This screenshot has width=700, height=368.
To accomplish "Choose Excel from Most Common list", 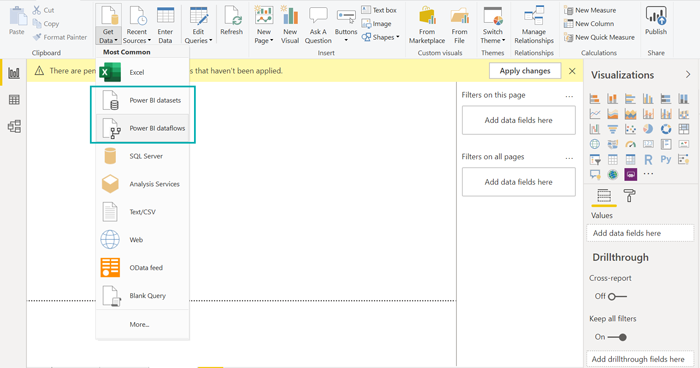I will [x=142, y=72].
